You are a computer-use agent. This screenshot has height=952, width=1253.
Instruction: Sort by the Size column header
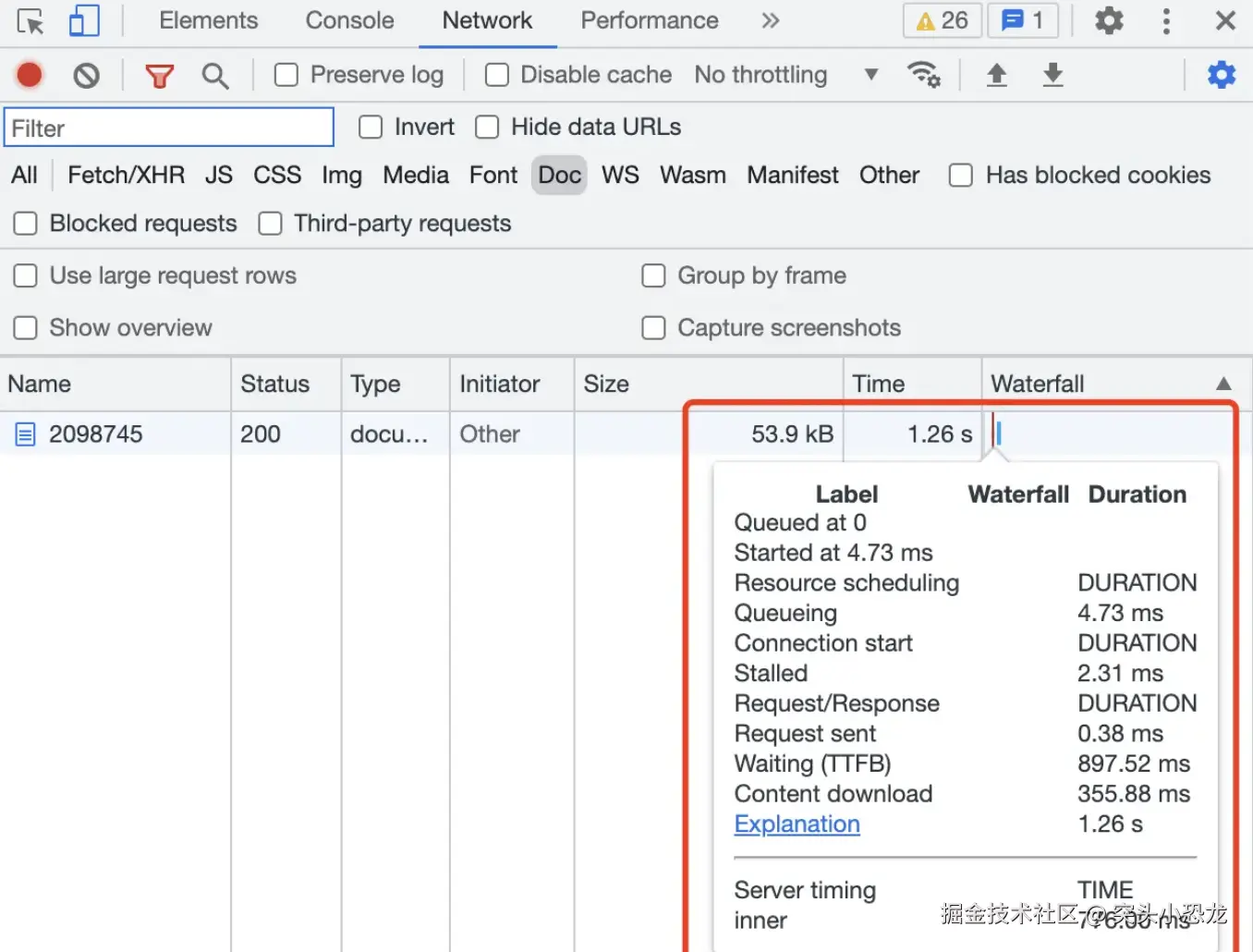click(x=709, y=384)
